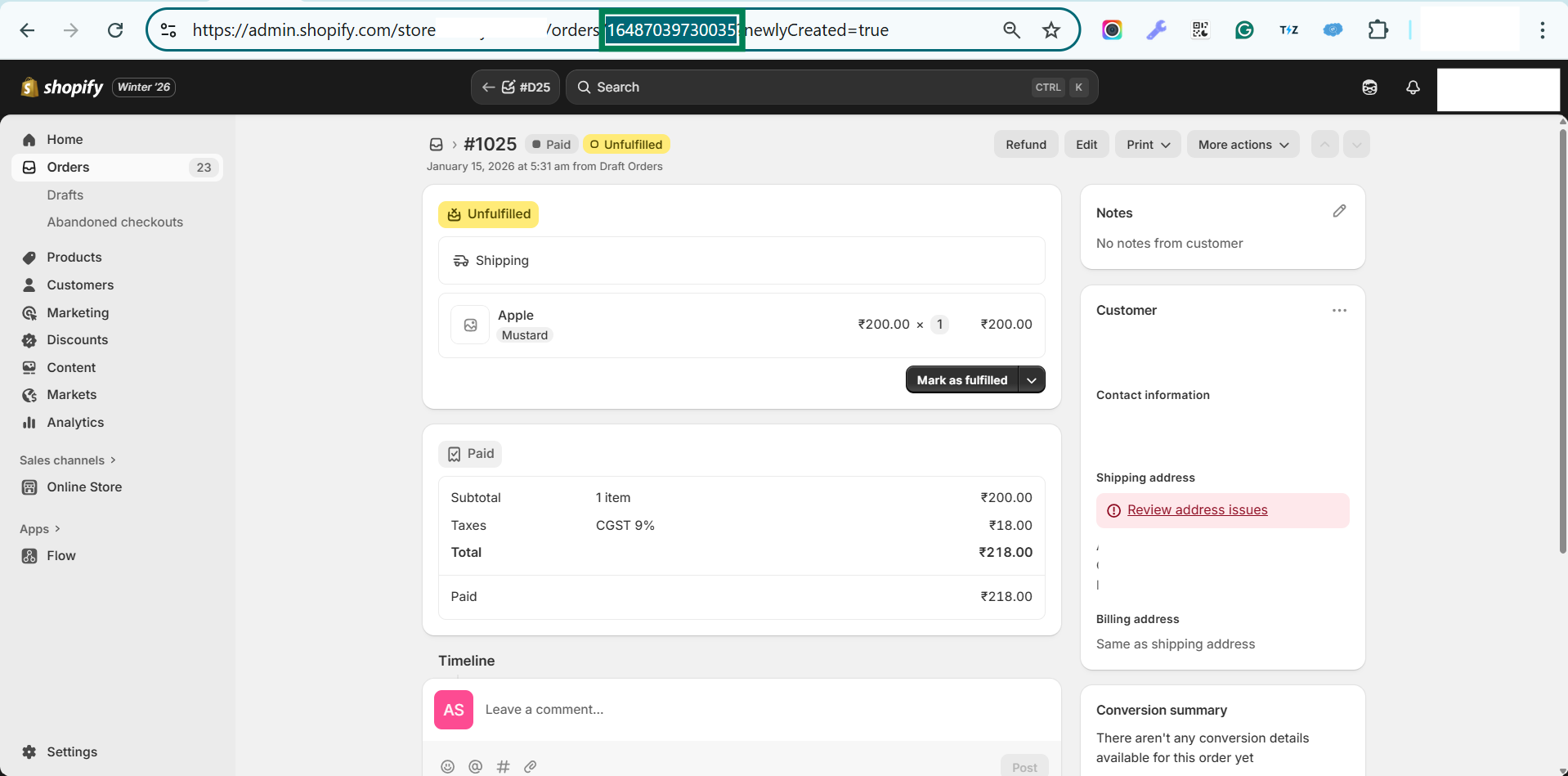Open the Customer card three-dot menu
Image resolution: width=1568 pixels, height=776 pixels.
[1339, 311]
